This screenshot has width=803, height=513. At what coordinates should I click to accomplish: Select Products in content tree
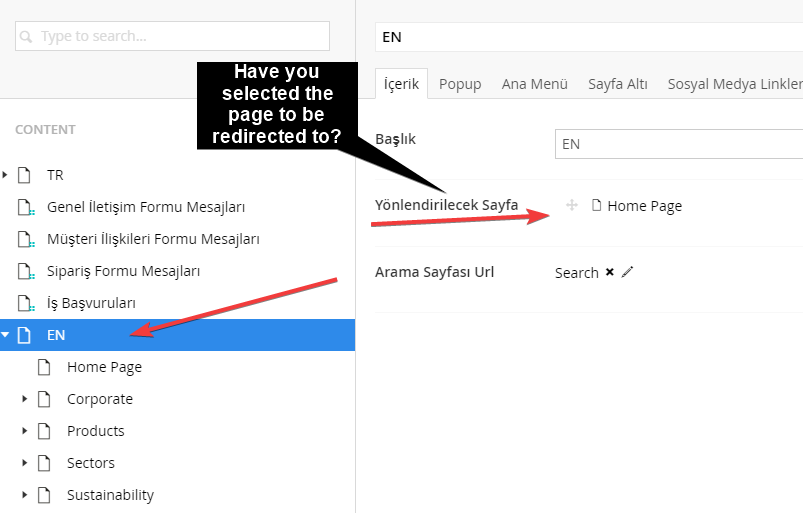[x=96, y=431]
